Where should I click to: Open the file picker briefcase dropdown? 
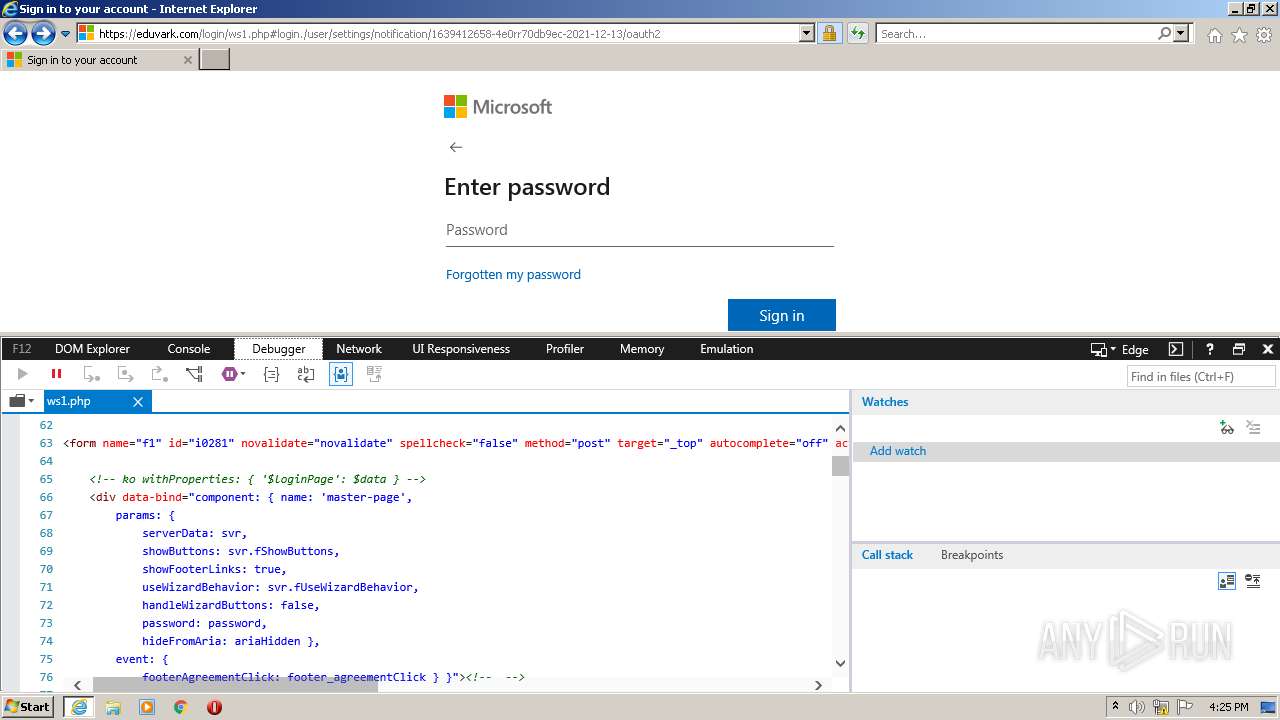pos(21,401)
